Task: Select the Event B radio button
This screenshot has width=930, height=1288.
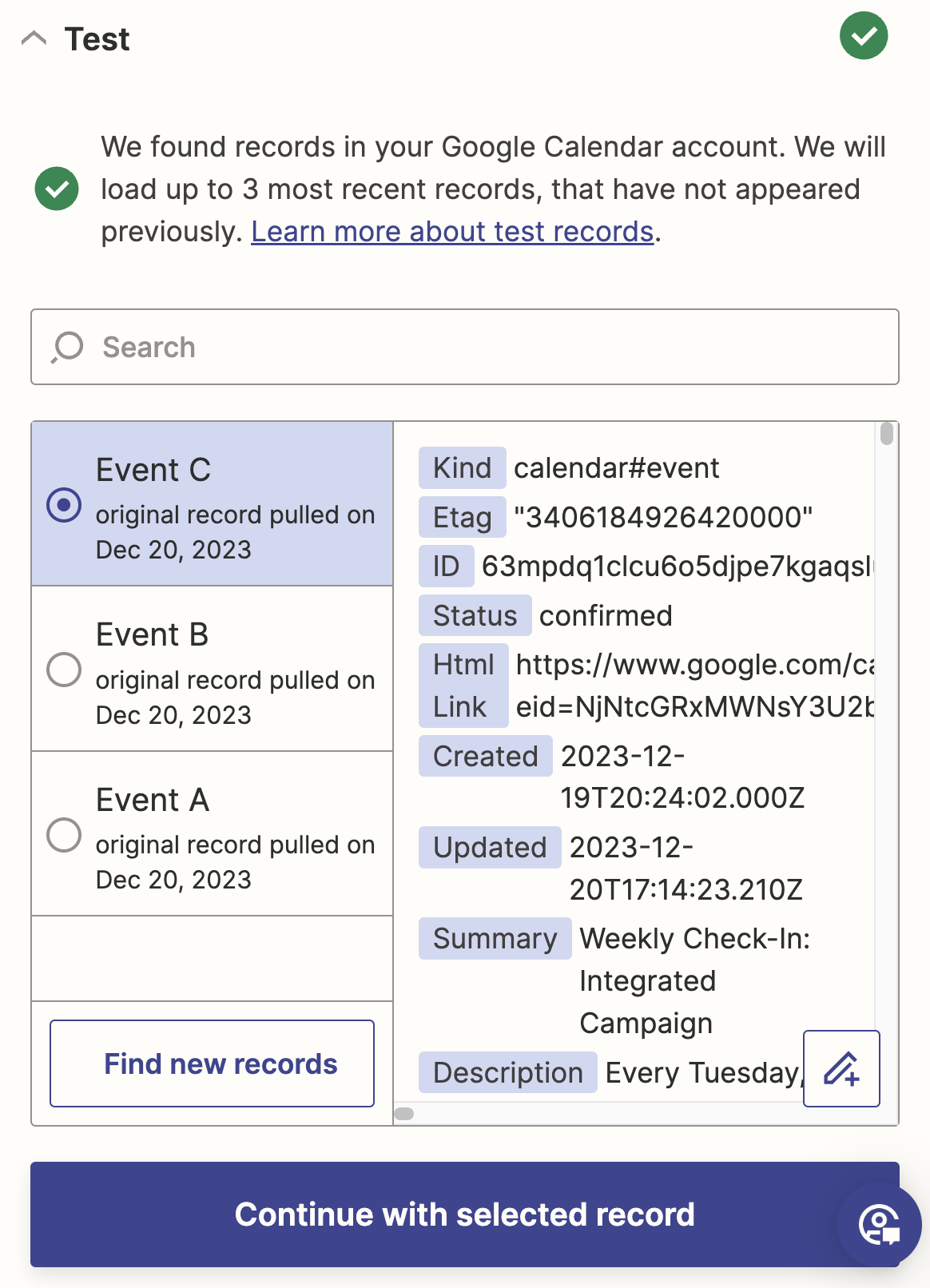Action: click(x=64, y=670)
